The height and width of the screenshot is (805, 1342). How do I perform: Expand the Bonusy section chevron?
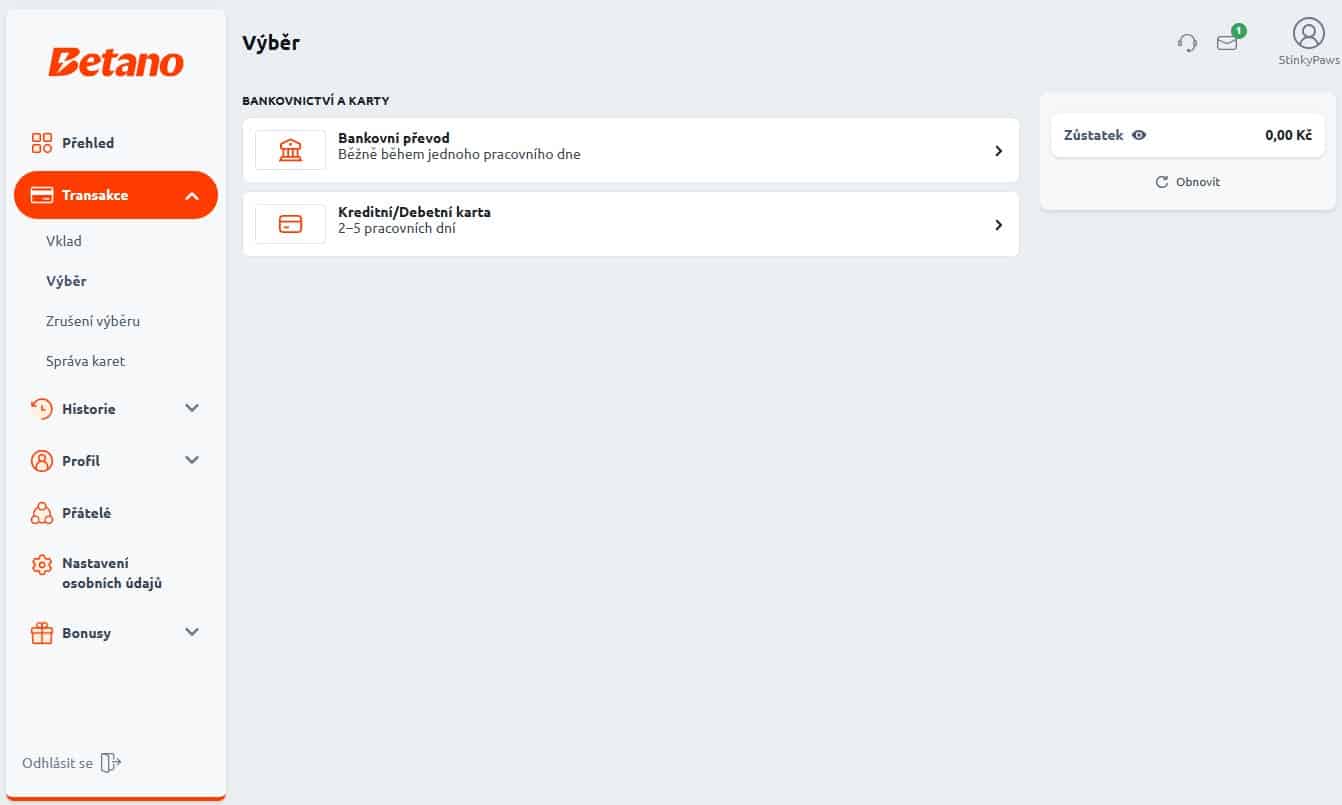(x=193, y=632)
